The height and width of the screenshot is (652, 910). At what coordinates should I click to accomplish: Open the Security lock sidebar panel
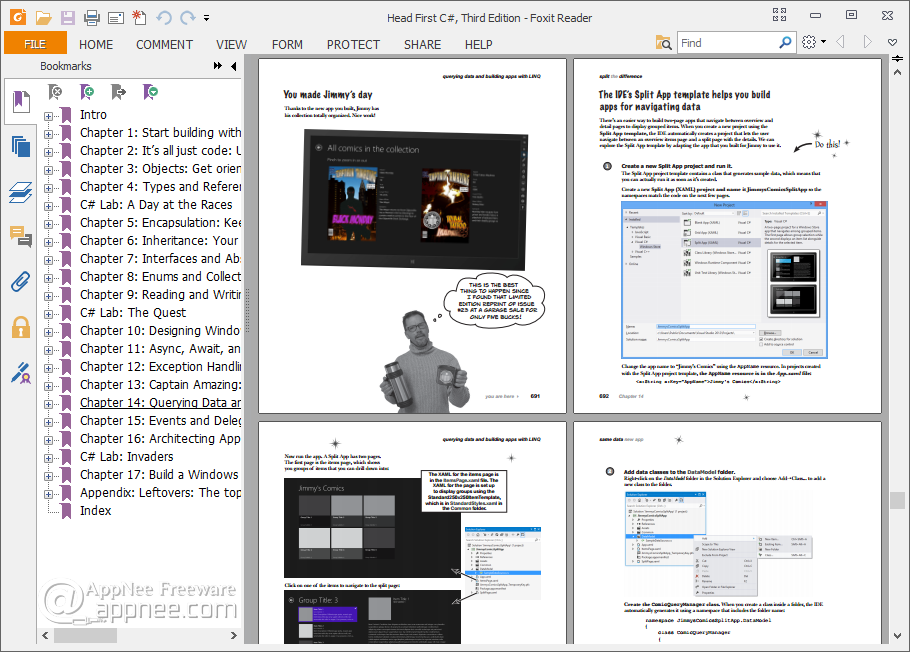(21, 327)
